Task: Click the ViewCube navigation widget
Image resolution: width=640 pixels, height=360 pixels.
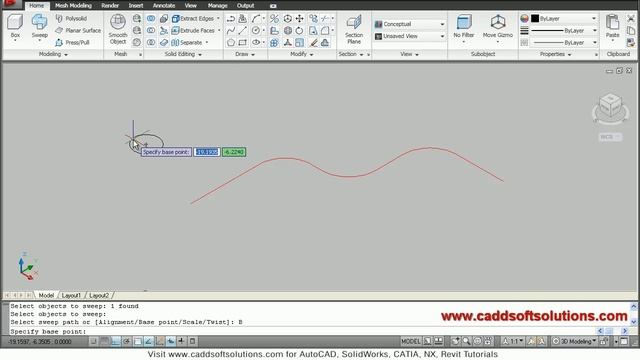Action: pos(610,108)
